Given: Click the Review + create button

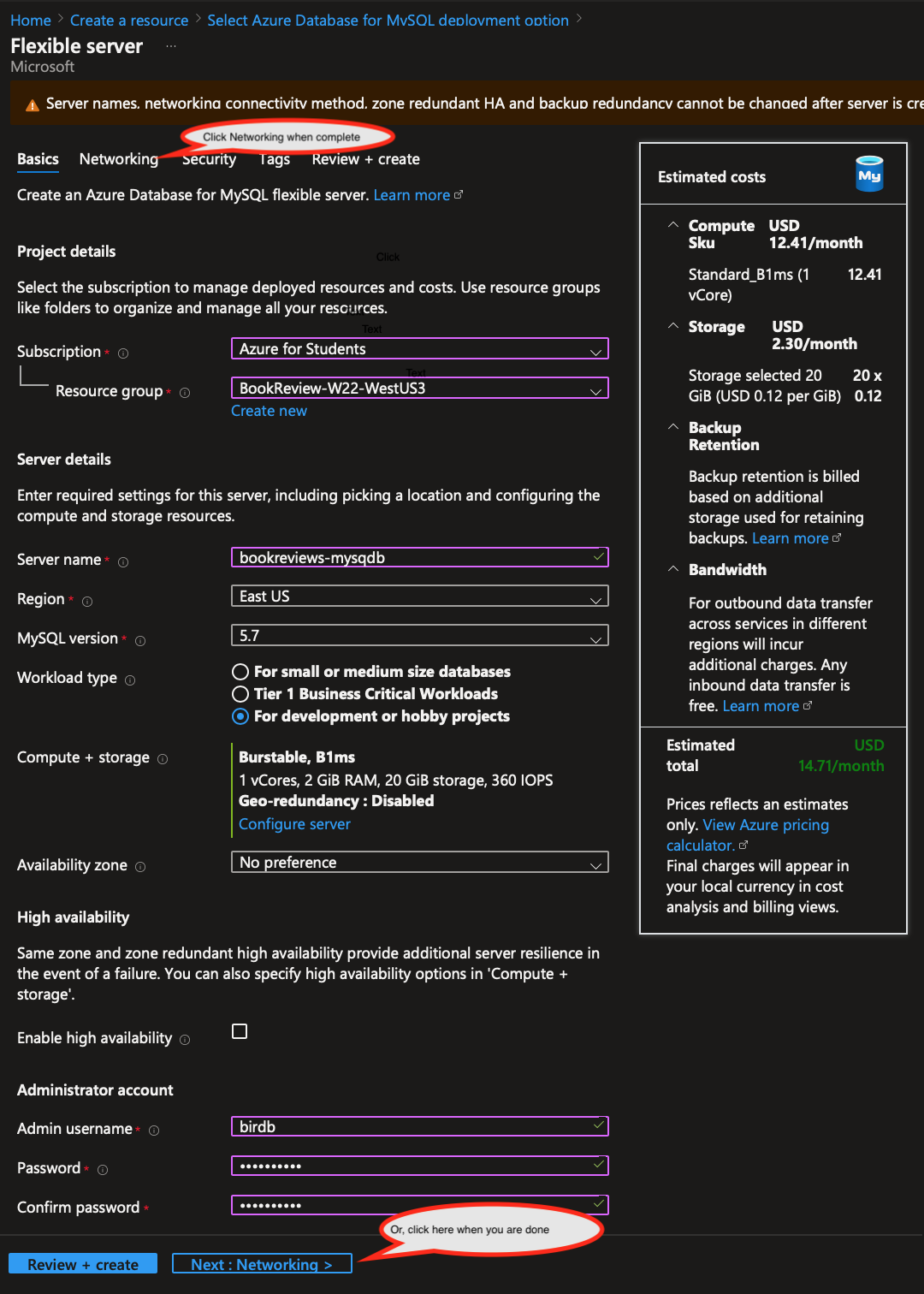Looking at the screenshot, I should pos(83,1264).
